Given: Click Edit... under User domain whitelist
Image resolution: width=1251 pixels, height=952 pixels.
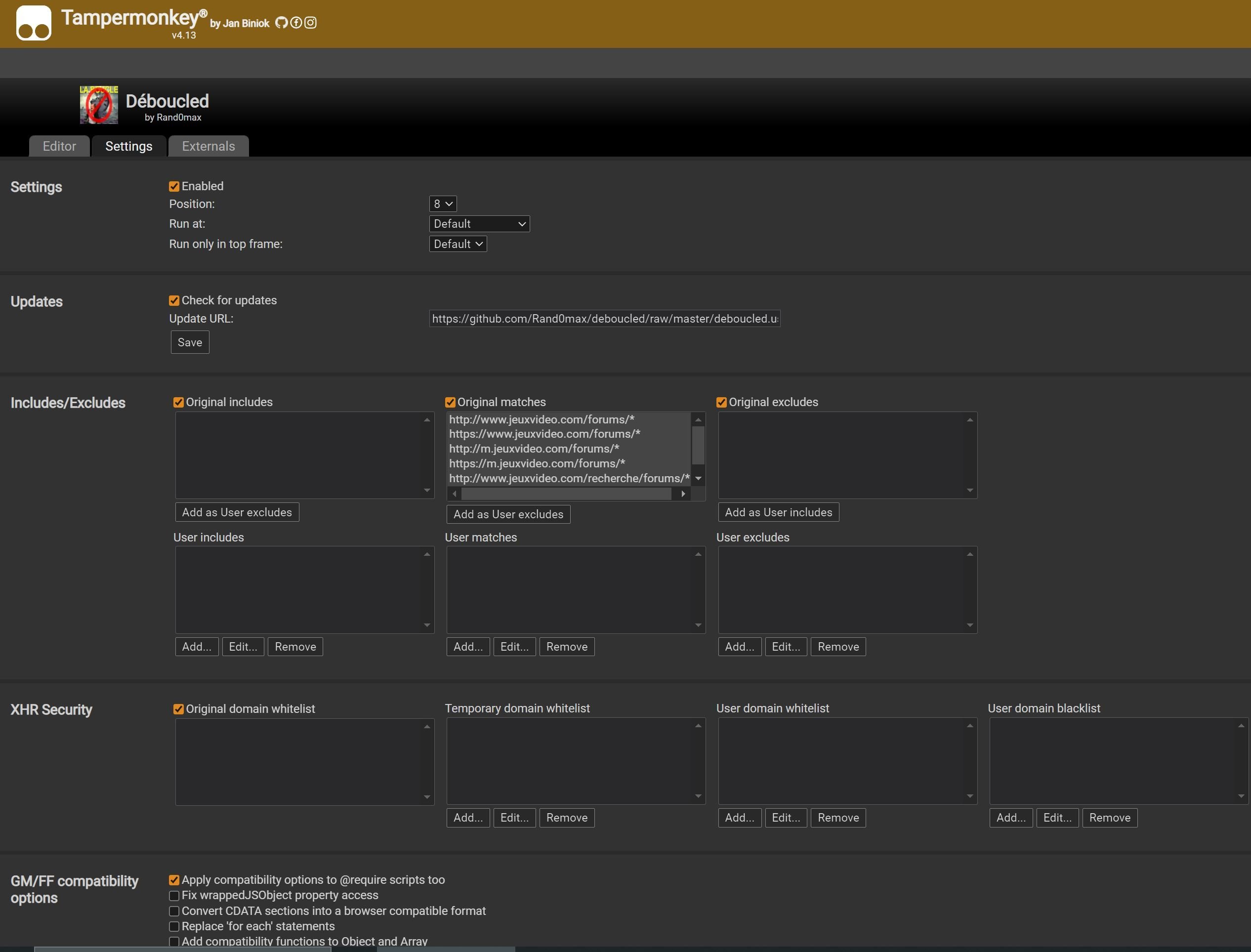Looking at the screenshot, I should click(x=786, y=818).
